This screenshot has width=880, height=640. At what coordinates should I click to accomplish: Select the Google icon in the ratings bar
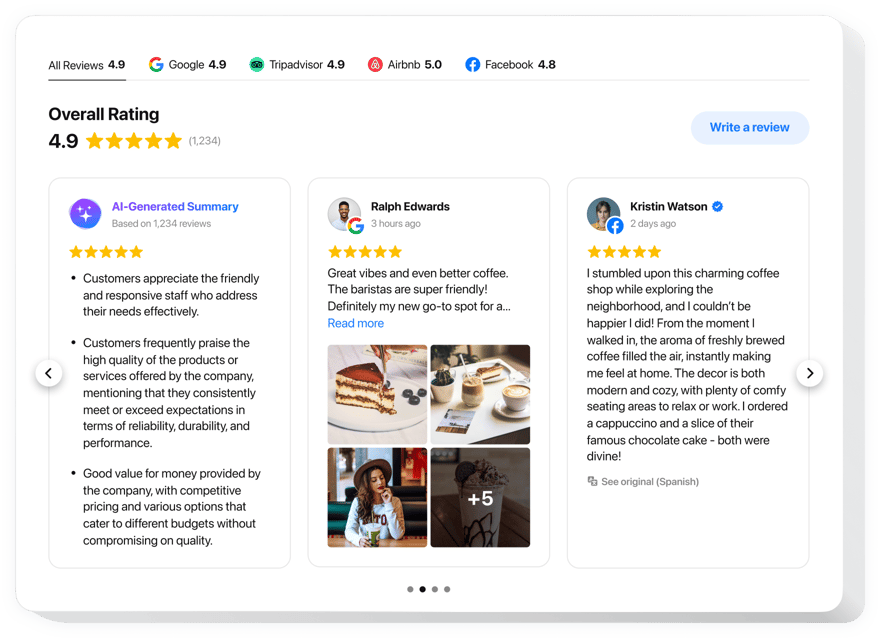click(x=157, y=64)
